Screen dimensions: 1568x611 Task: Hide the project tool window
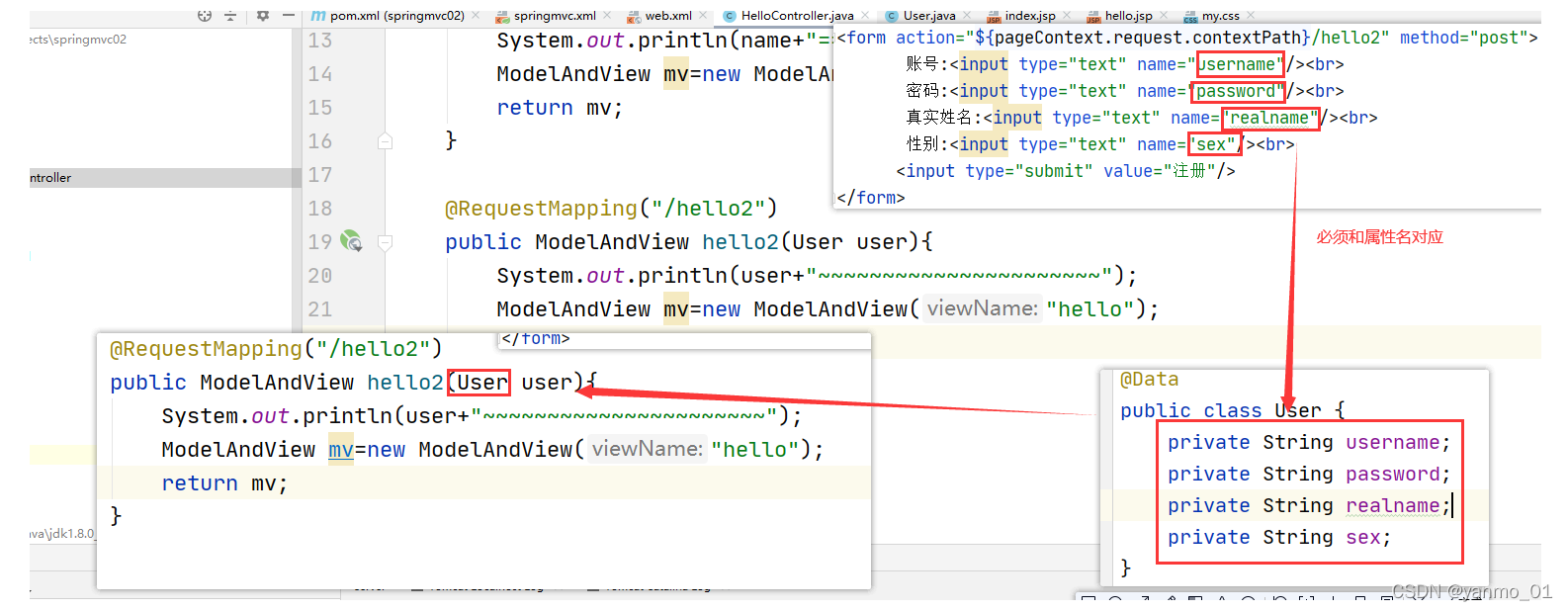(289, 15)
